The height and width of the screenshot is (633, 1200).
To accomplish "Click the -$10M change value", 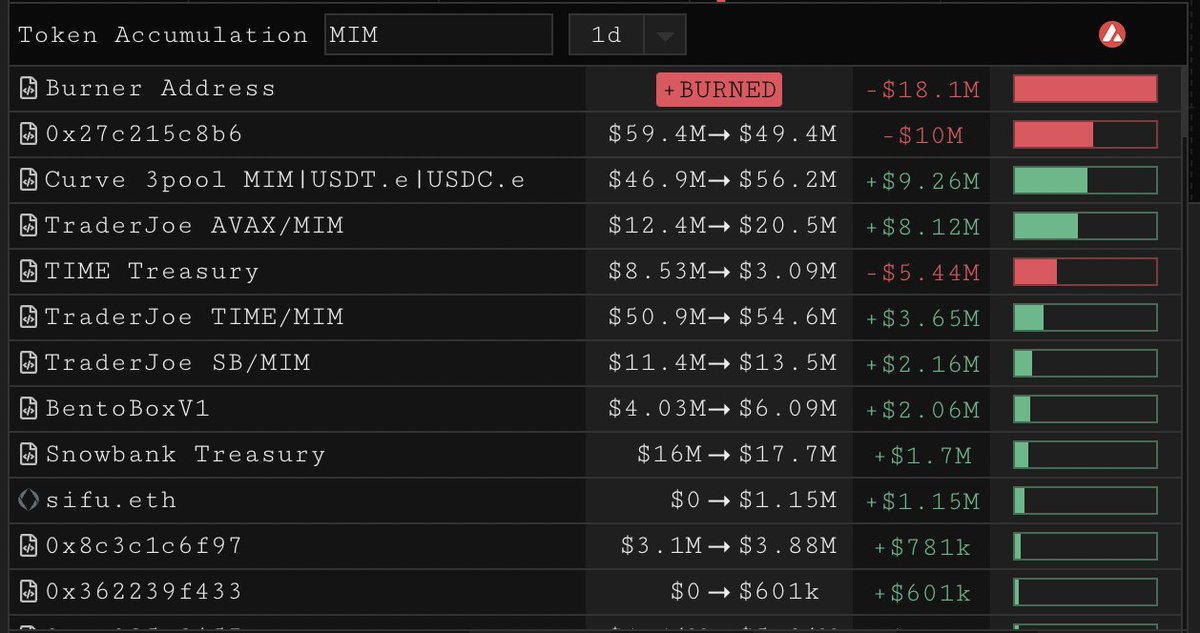I will (x=922, y=135).
